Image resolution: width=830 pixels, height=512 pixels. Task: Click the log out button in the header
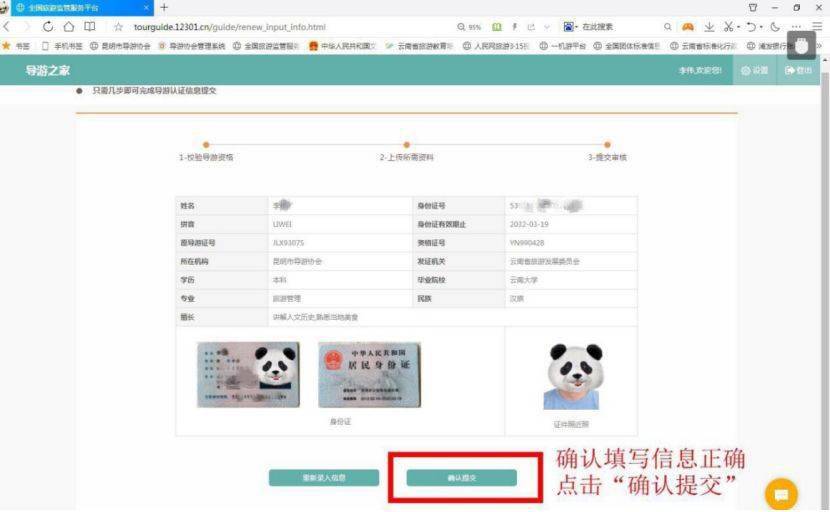point(798,70)
